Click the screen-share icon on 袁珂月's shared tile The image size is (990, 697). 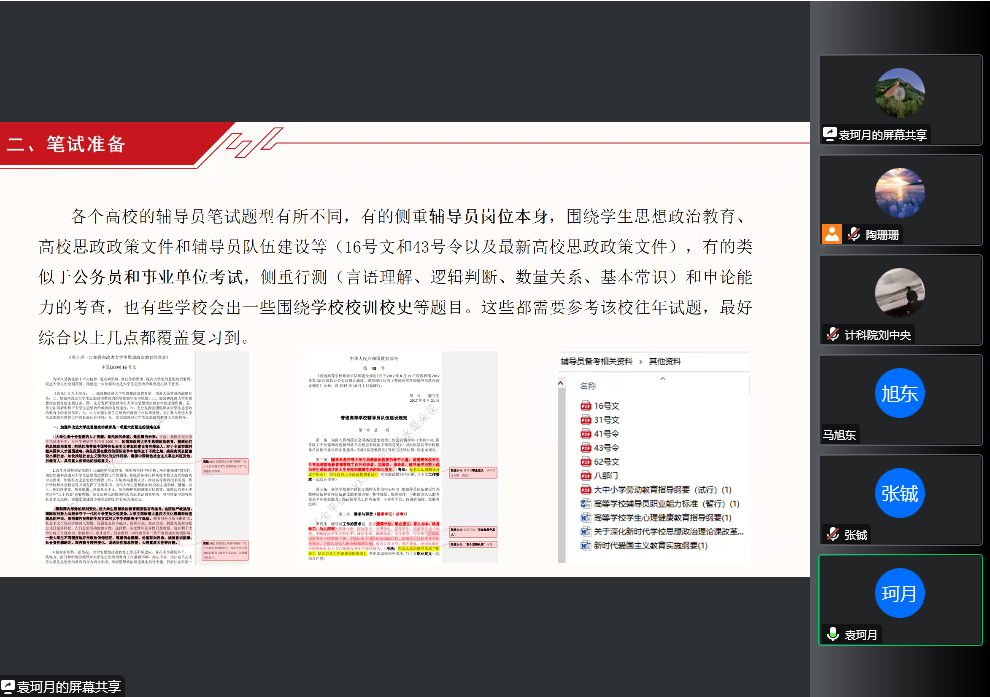(x=830, y=135)
